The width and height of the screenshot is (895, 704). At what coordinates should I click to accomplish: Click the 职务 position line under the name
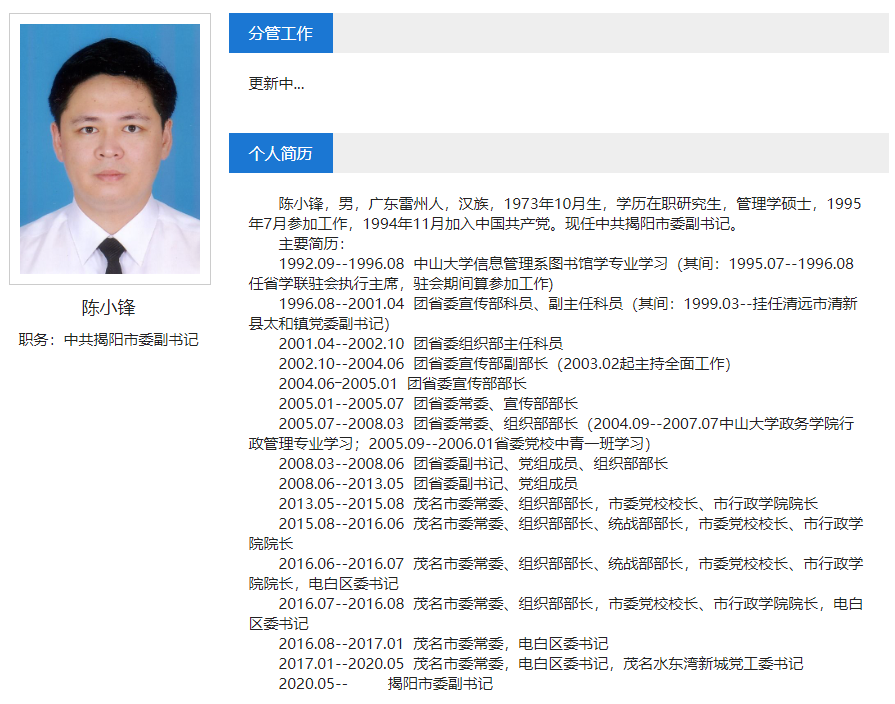pos(109,340)
